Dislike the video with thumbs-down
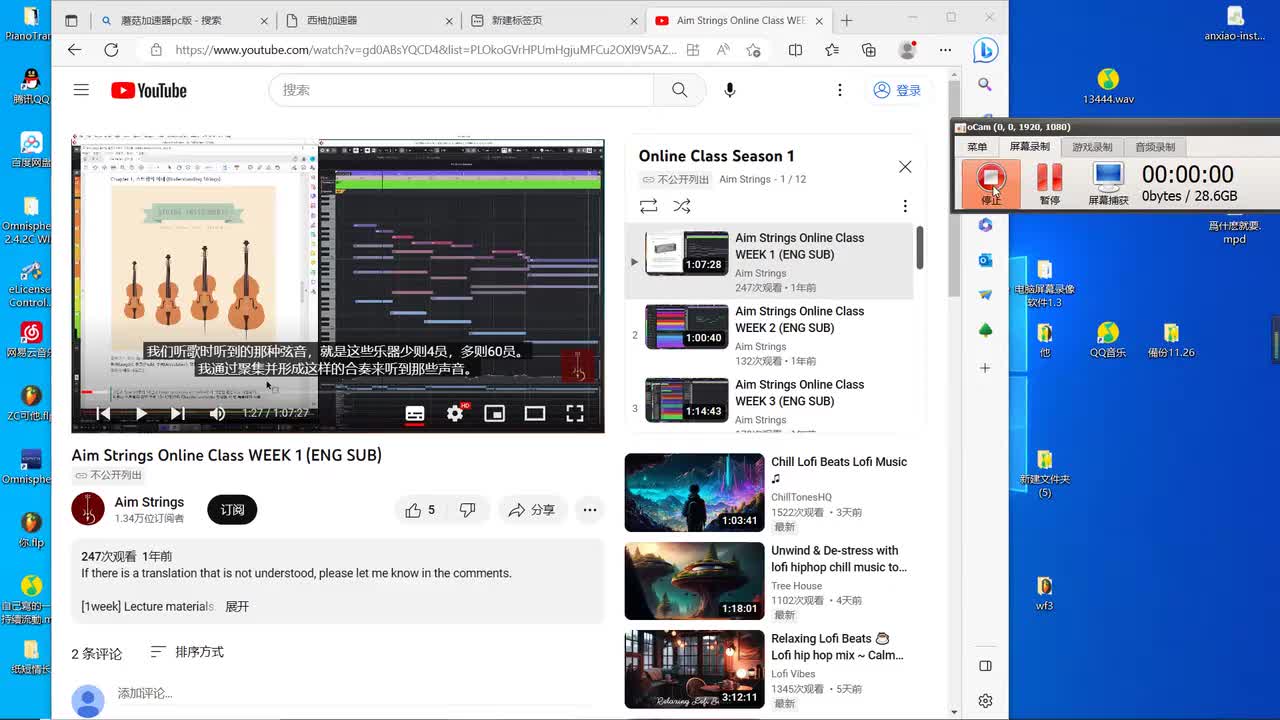 (x=467, y=510)
